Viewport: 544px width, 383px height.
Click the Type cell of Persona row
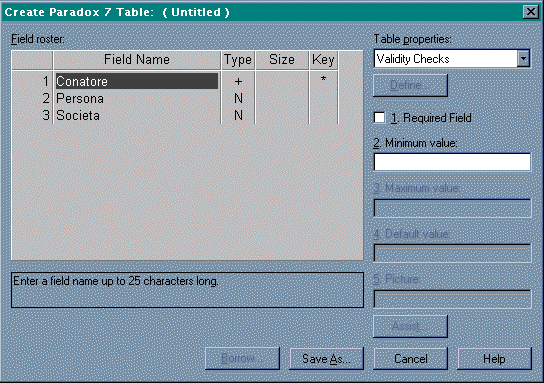click(x=238, y=98)
